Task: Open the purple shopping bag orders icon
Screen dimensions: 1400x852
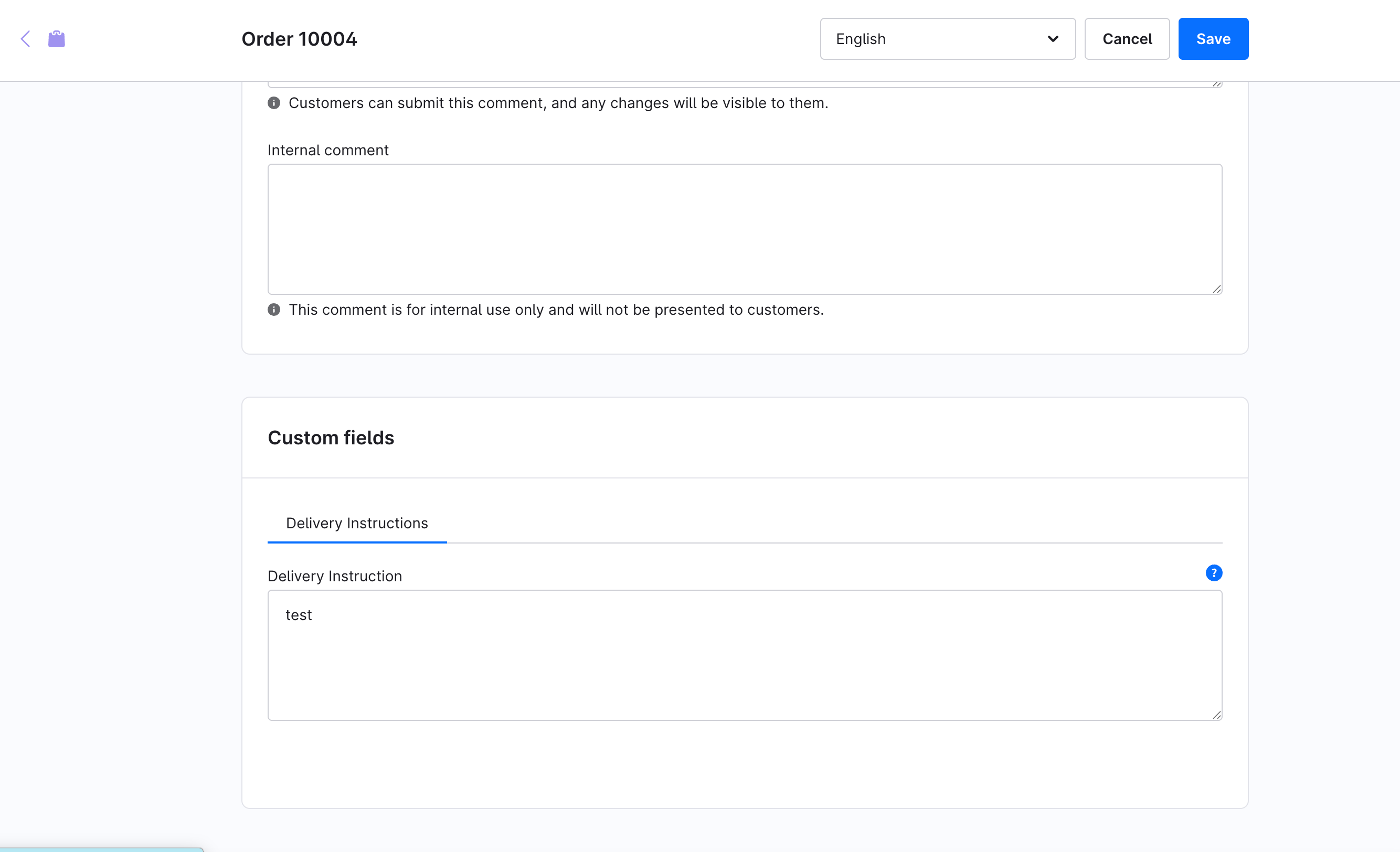Action: pos(56,39)
